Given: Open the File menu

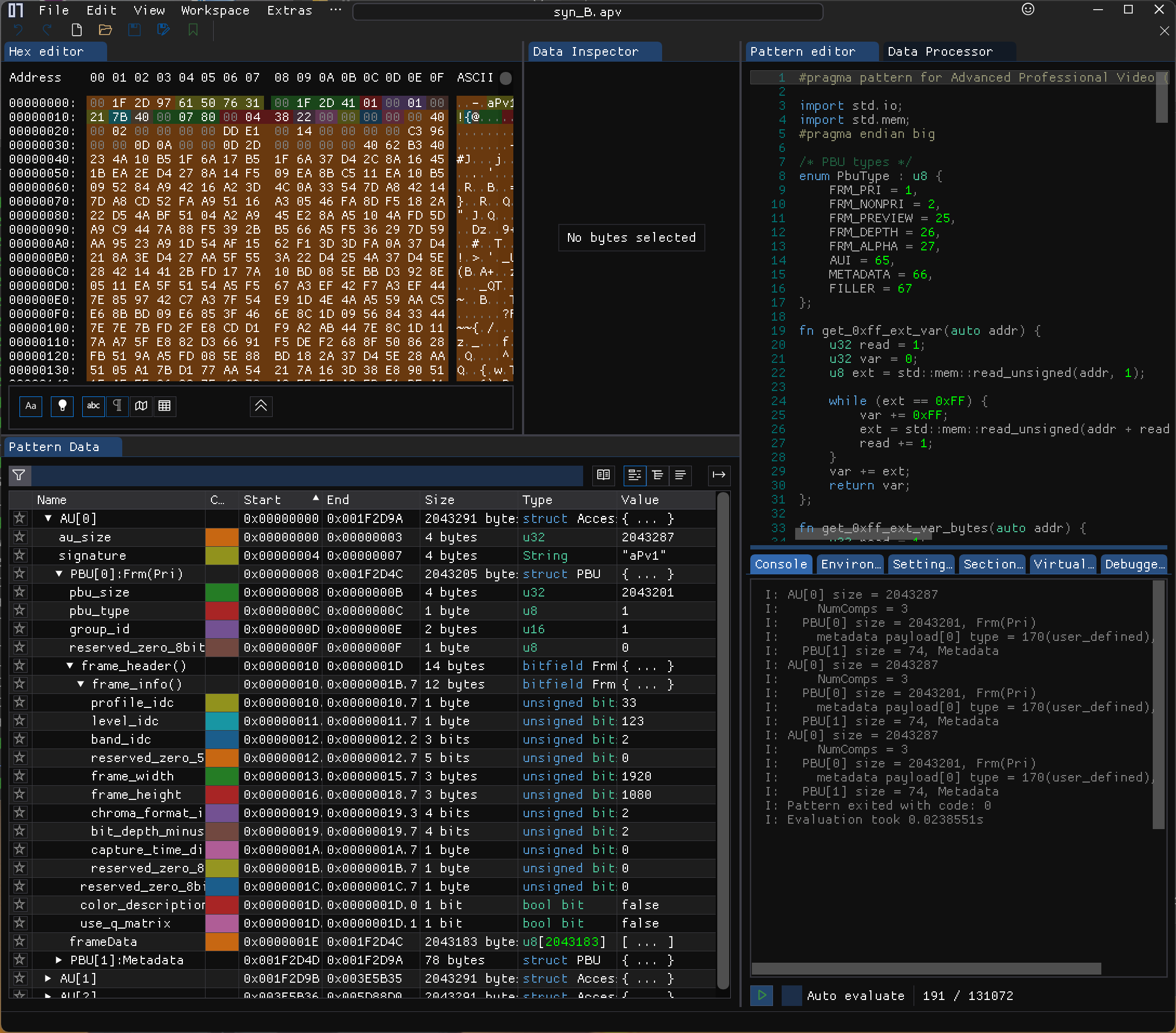Looking at the screenshot, I should (54, 10).
